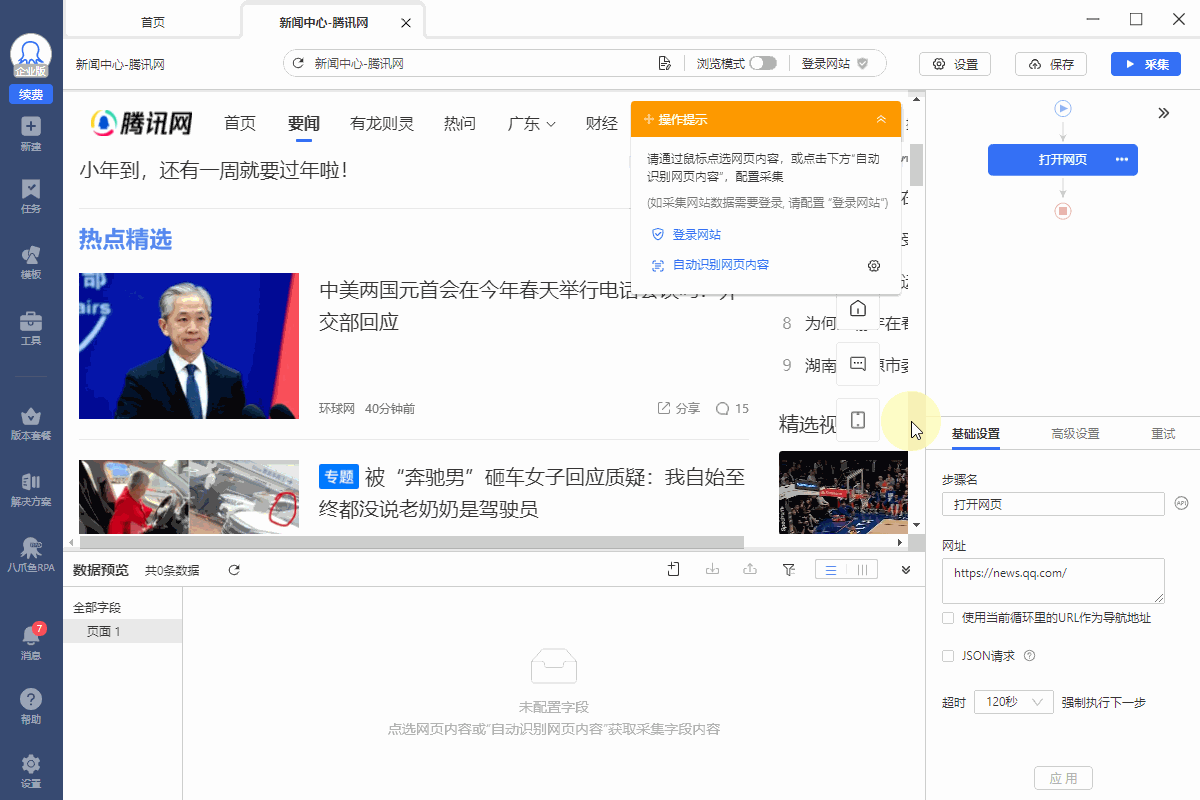This screenshot has width=1200, height=800.
Task: Enable the JSON请求 checkbox
Action: point(948,656)
